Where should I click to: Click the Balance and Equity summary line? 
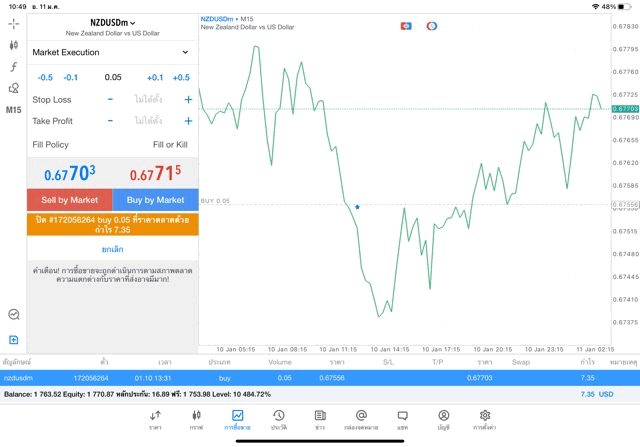coord(137,394)
